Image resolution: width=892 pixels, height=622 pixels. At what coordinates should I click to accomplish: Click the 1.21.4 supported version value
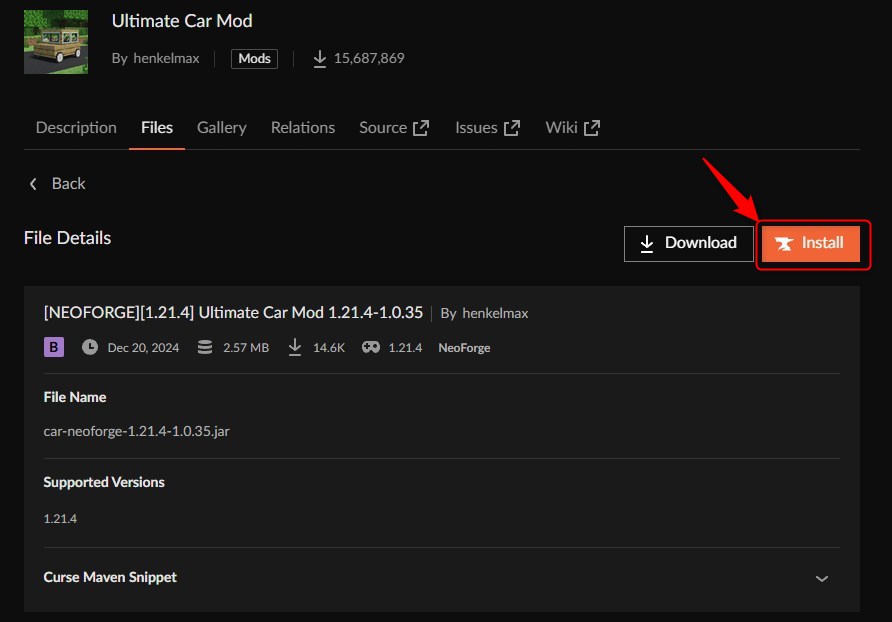tap(60, 518)
